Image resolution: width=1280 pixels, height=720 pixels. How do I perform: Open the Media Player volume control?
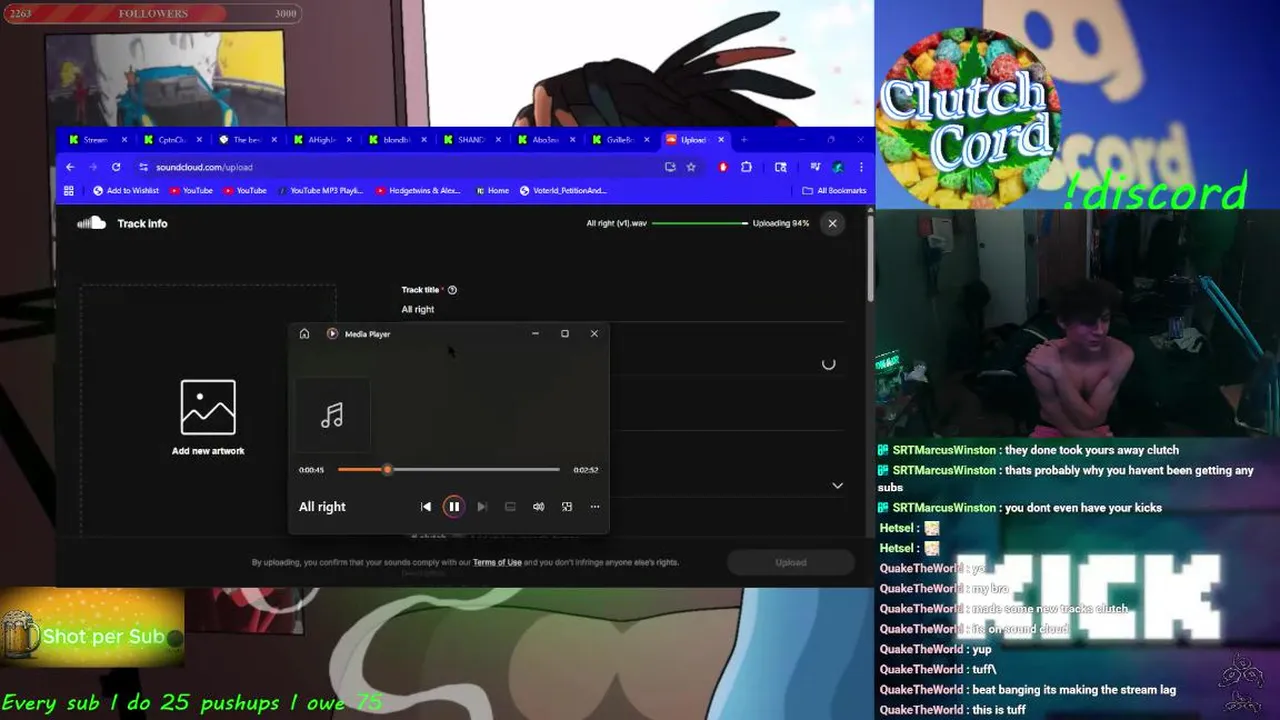pos(538,507)
